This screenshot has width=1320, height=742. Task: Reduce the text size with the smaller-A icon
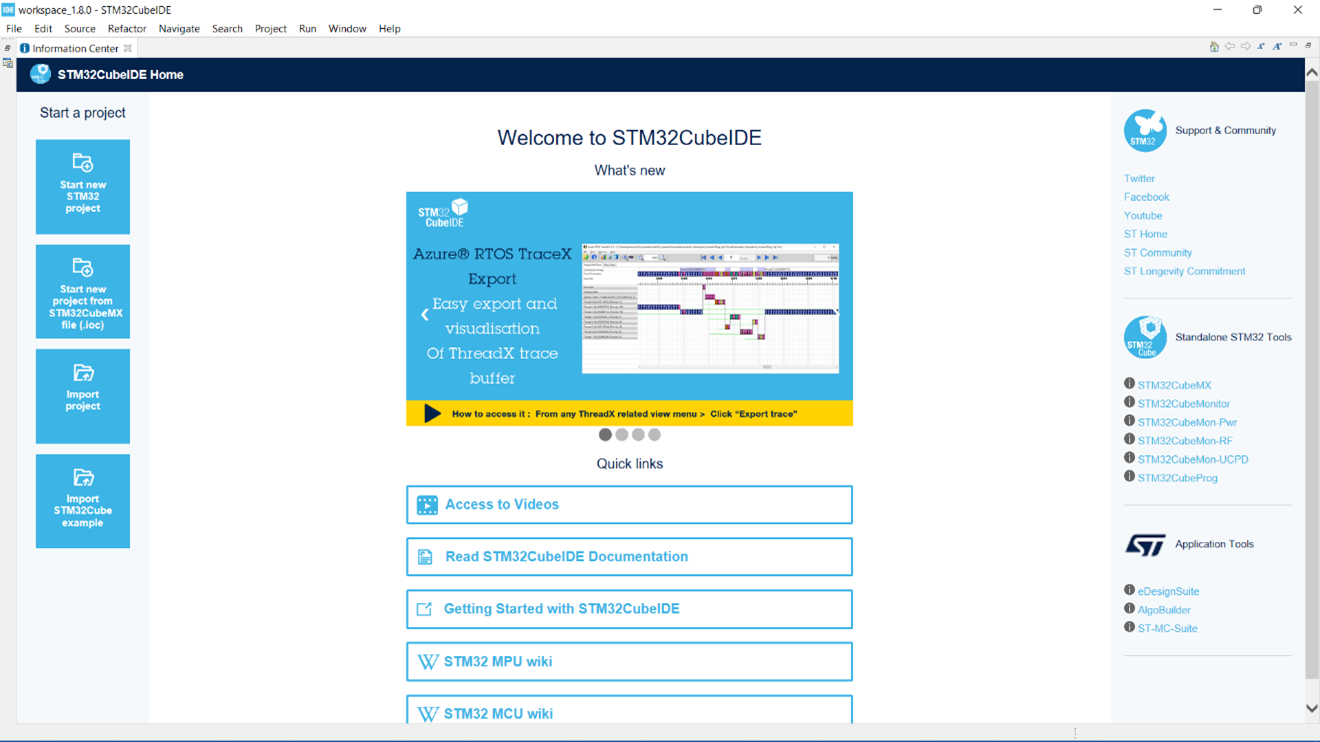[x=1261, y=46]
